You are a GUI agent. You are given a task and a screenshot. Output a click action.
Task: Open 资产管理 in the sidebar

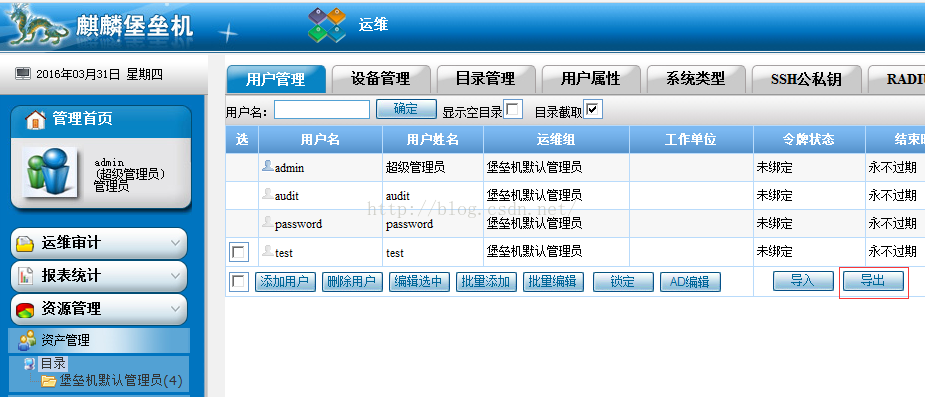click(99, 340)
